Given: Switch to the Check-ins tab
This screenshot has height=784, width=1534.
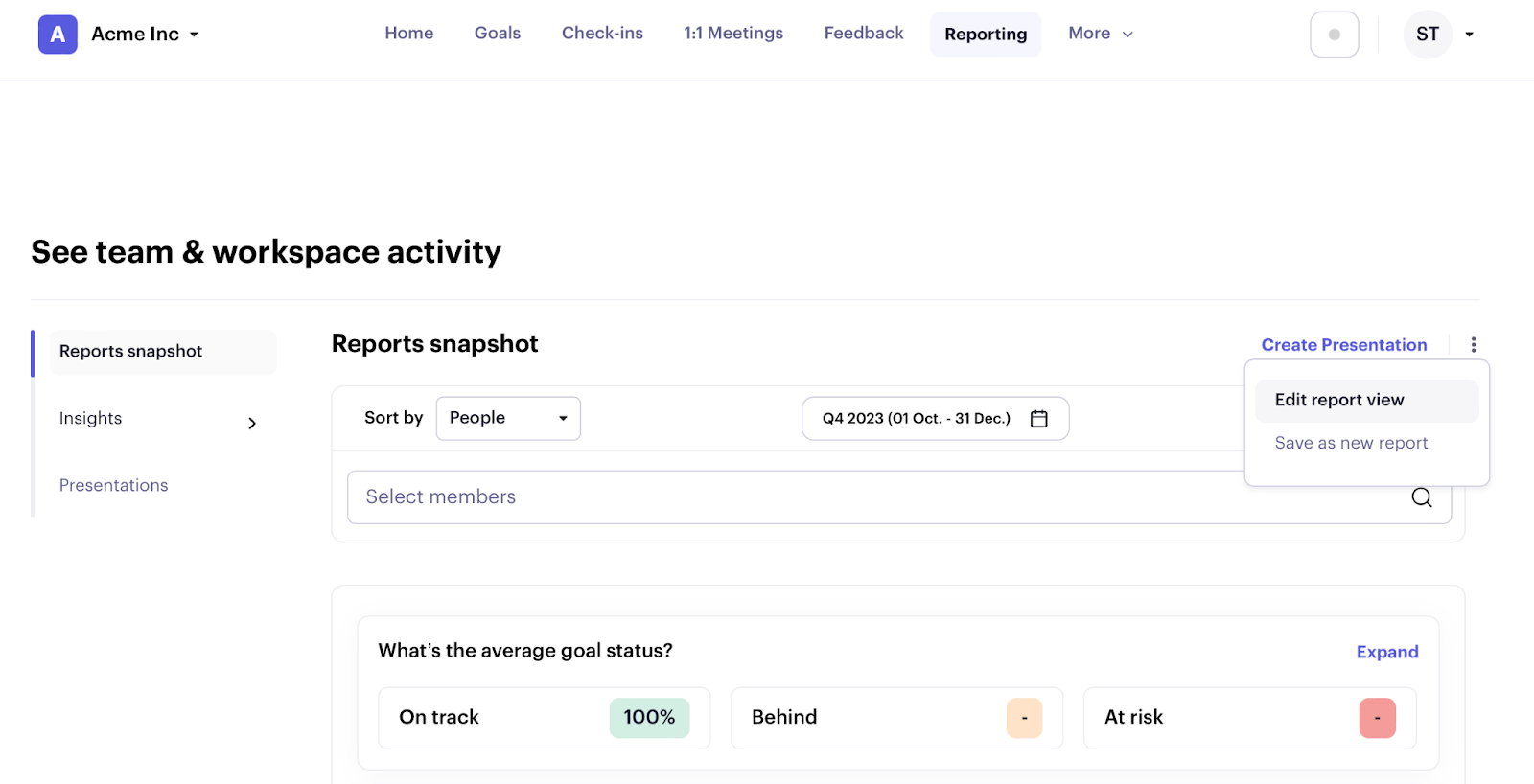Looking at the screenshot, I should (x=602, y=34).
